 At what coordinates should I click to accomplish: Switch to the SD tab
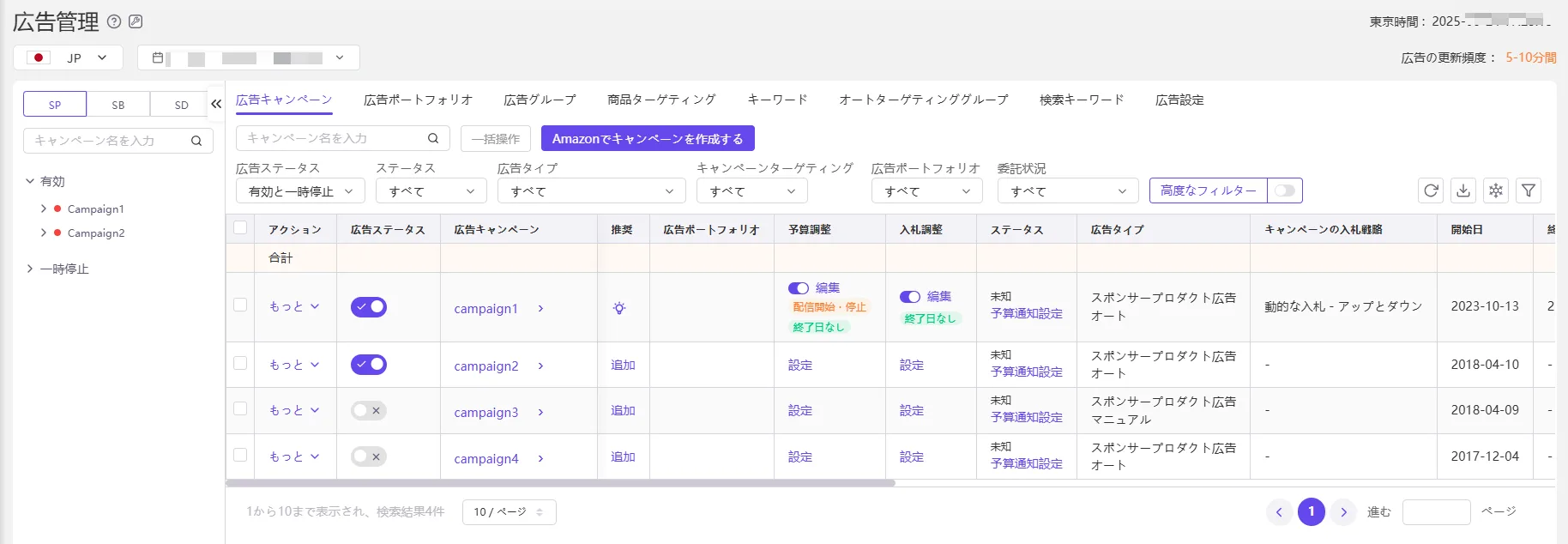coord(181,104)
